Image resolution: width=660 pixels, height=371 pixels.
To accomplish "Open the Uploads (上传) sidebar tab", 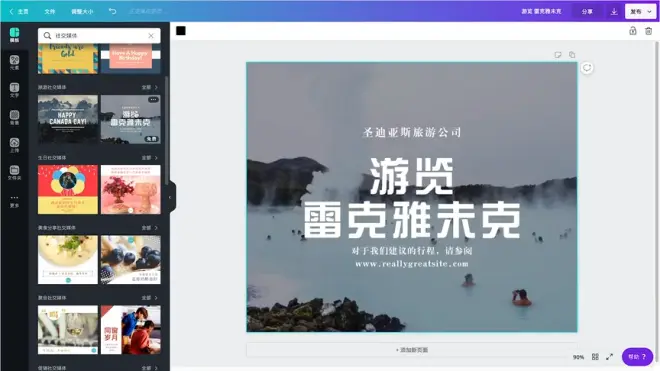I will click(x=14, y=145).
